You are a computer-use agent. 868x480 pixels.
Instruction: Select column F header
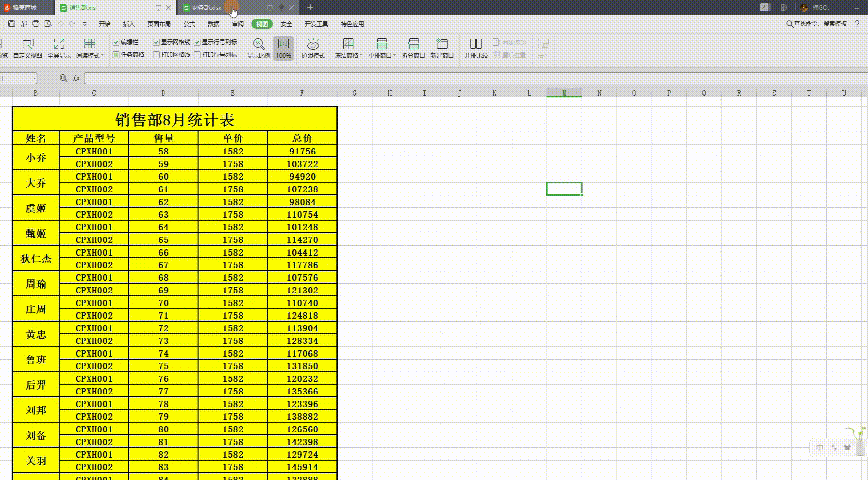point(302,93)
